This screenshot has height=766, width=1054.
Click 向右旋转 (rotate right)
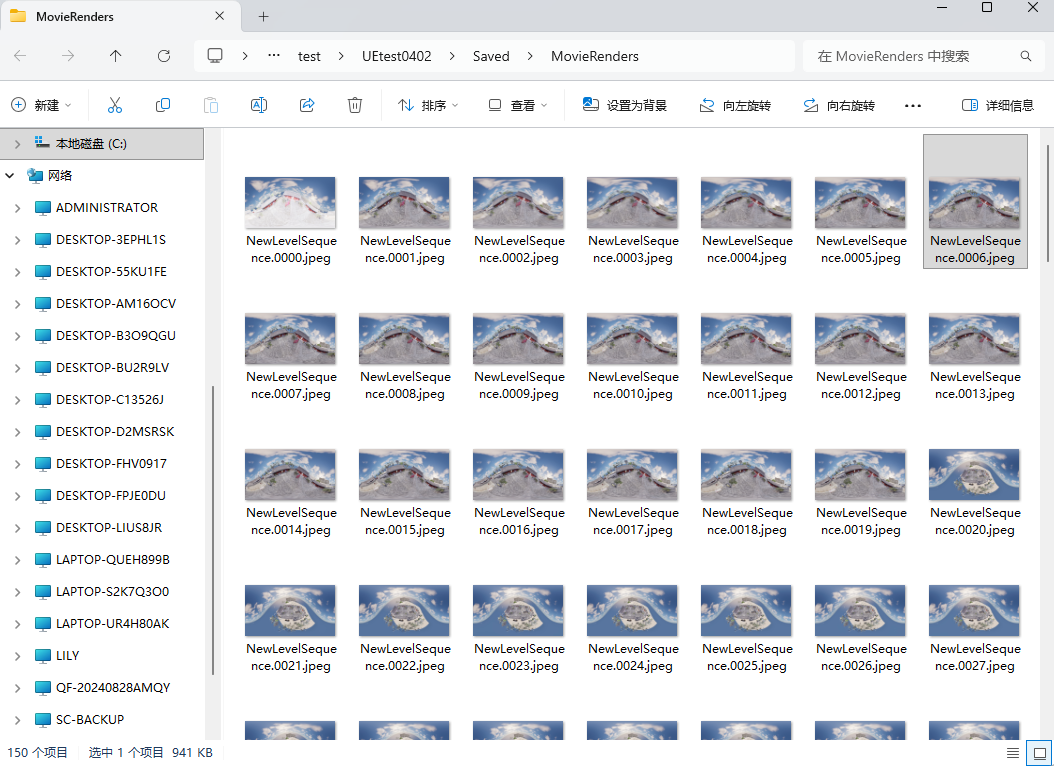click(x=839, y=105)
